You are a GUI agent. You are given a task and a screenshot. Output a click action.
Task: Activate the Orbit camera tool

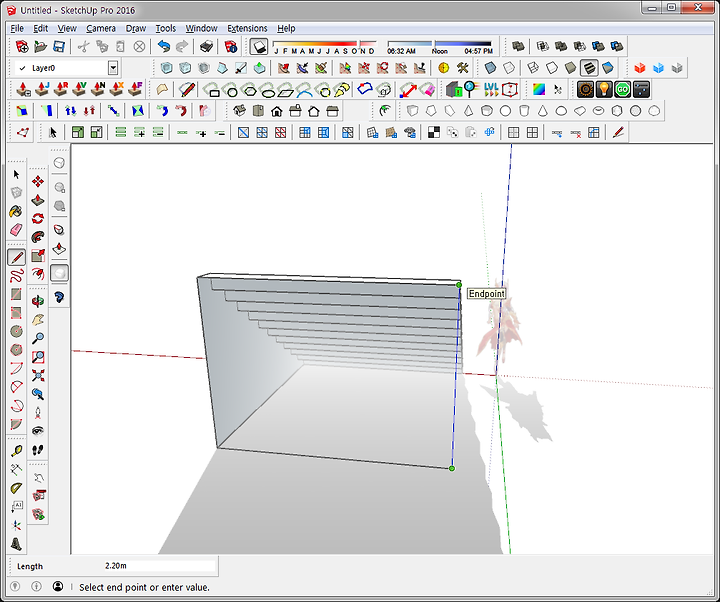[38, 301]
